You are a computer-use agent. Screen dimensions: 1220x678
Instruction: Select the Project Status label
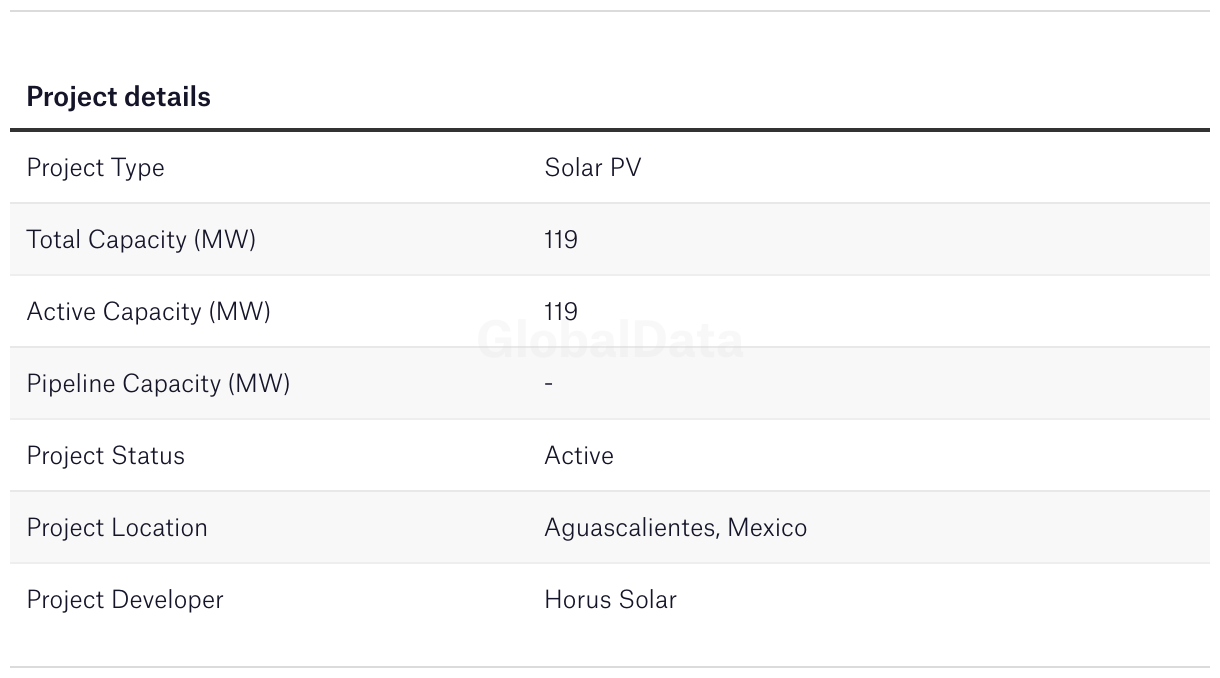pyautogui.click(x=105, y=456)
